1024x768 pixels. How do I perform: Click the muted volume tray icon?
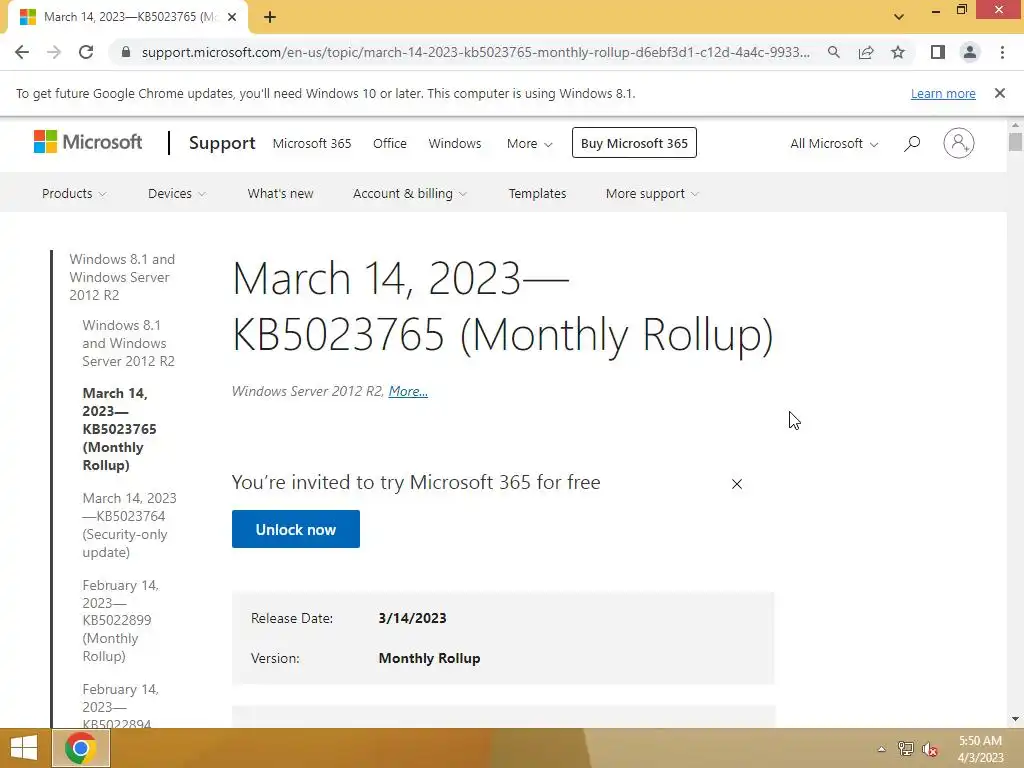[930, 749]
